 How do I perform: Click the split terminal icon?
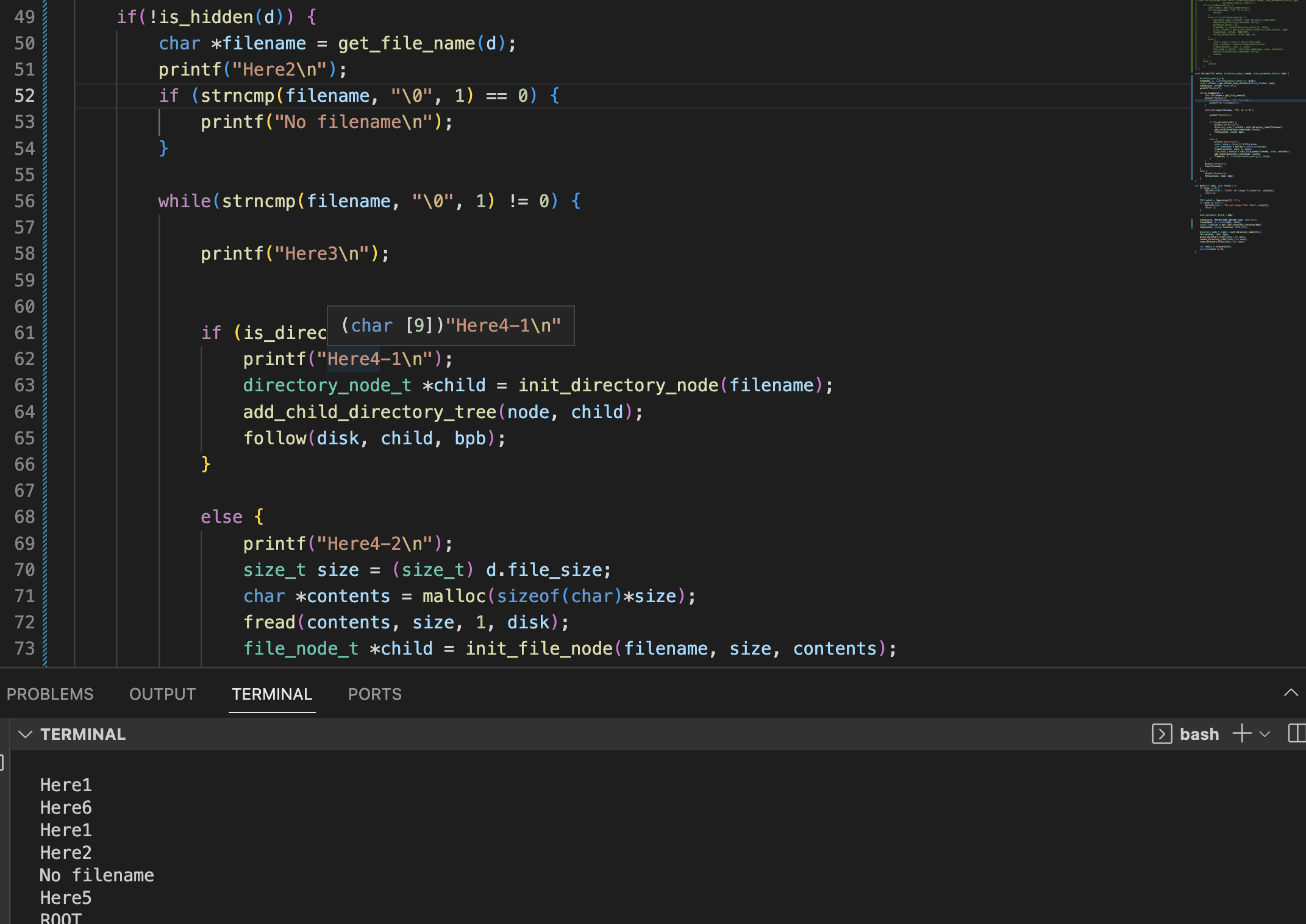coord(1297,734)
